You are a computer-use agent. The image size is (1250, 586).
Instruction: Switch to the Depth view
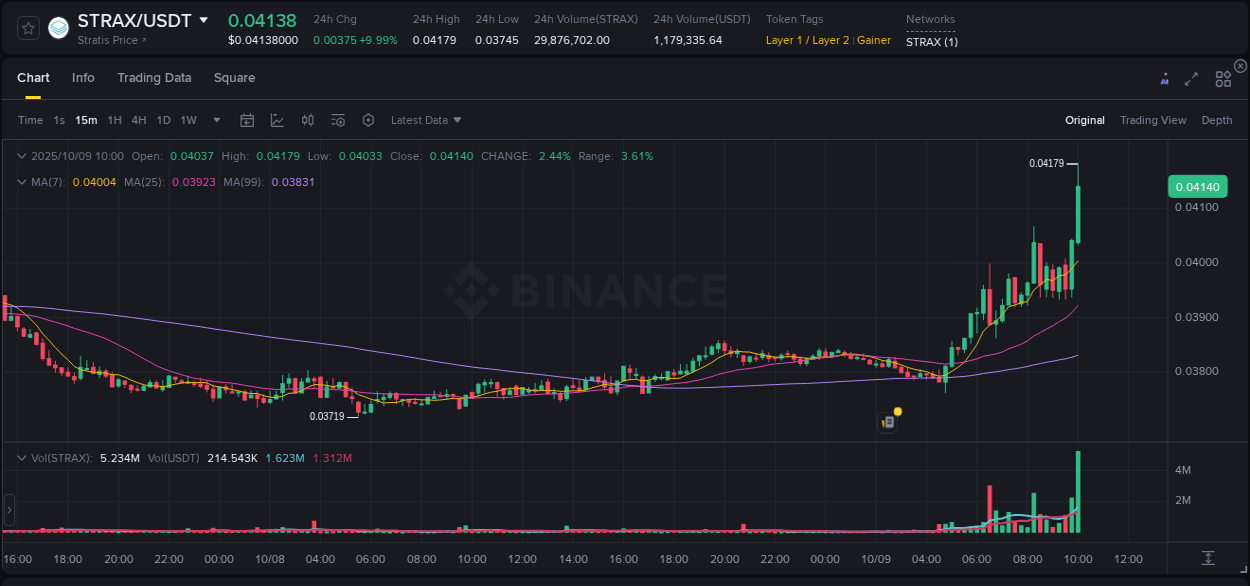point(1216,120)
